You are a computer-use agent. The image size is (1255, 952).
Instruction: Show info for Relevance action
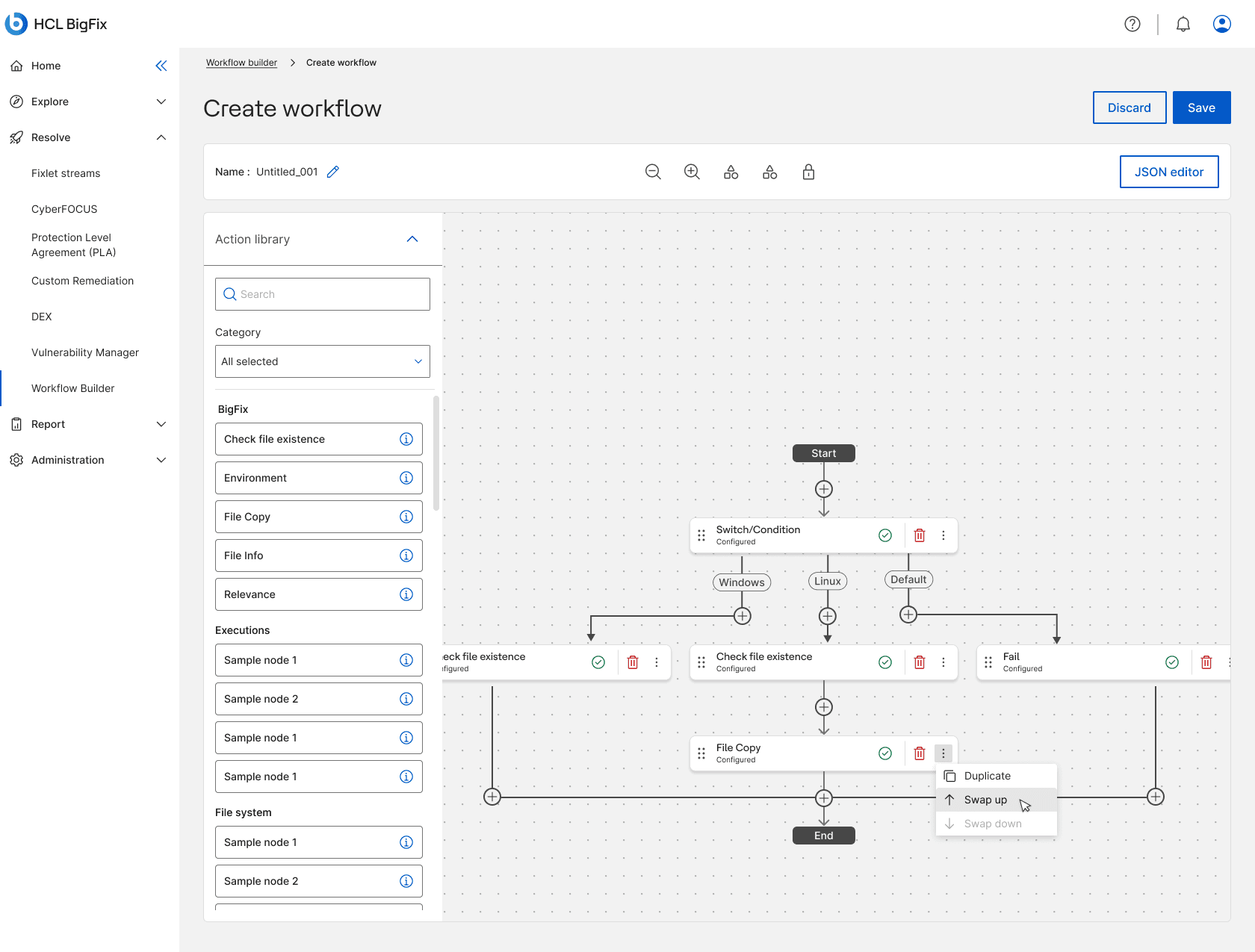(406, 594)
